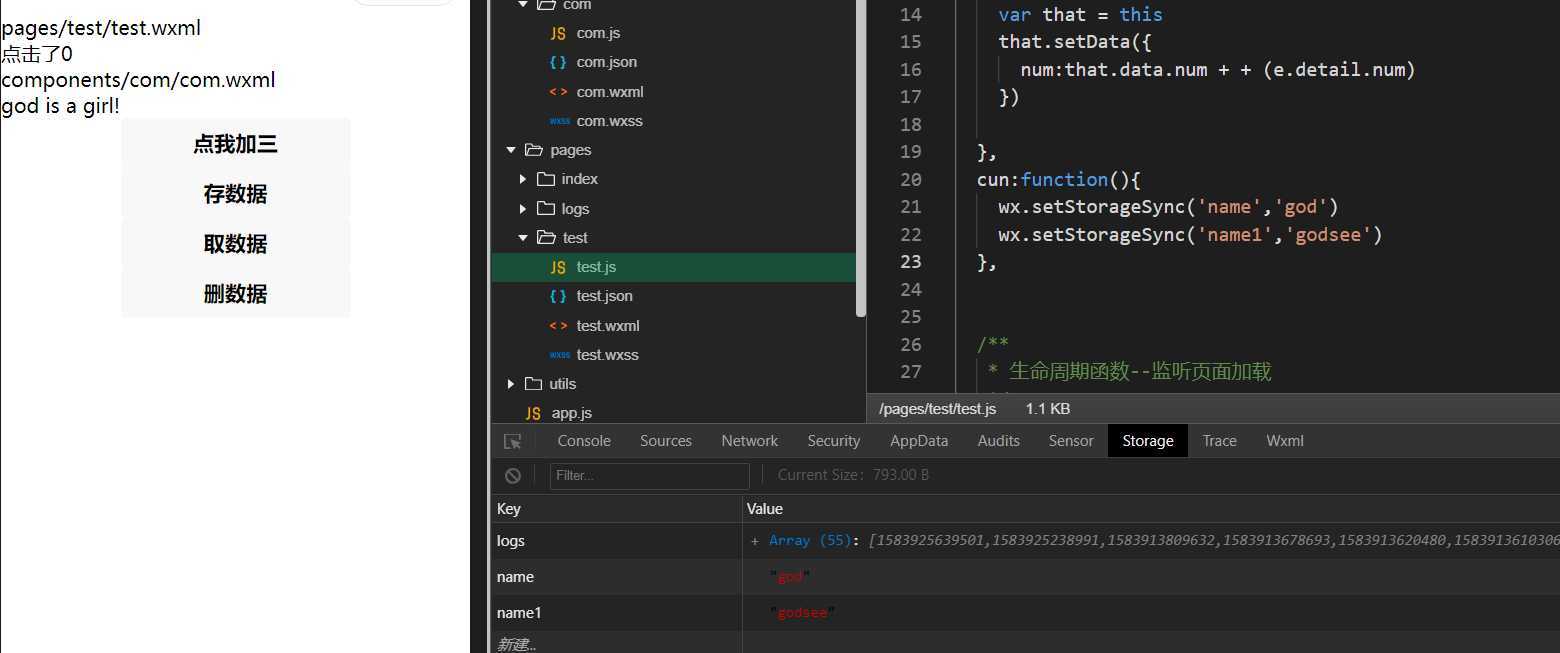Image resolution: width=1560 pixels, height=653 pixels.
Task: Open the Trace tab
Action: pos(1220,441)
